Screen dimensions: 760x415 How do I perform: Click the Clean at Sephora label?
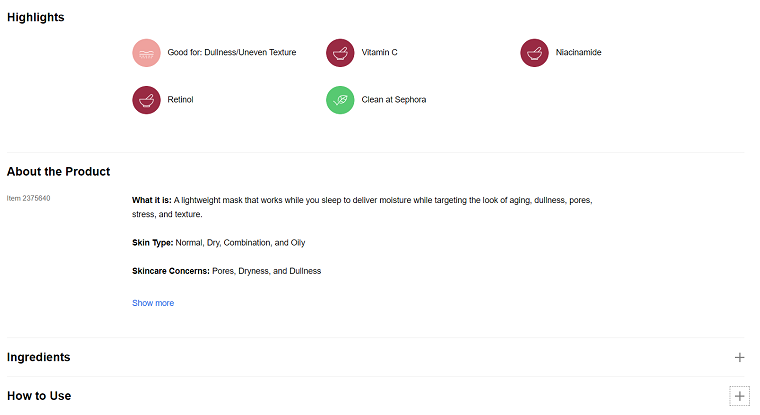coord(394,100)
